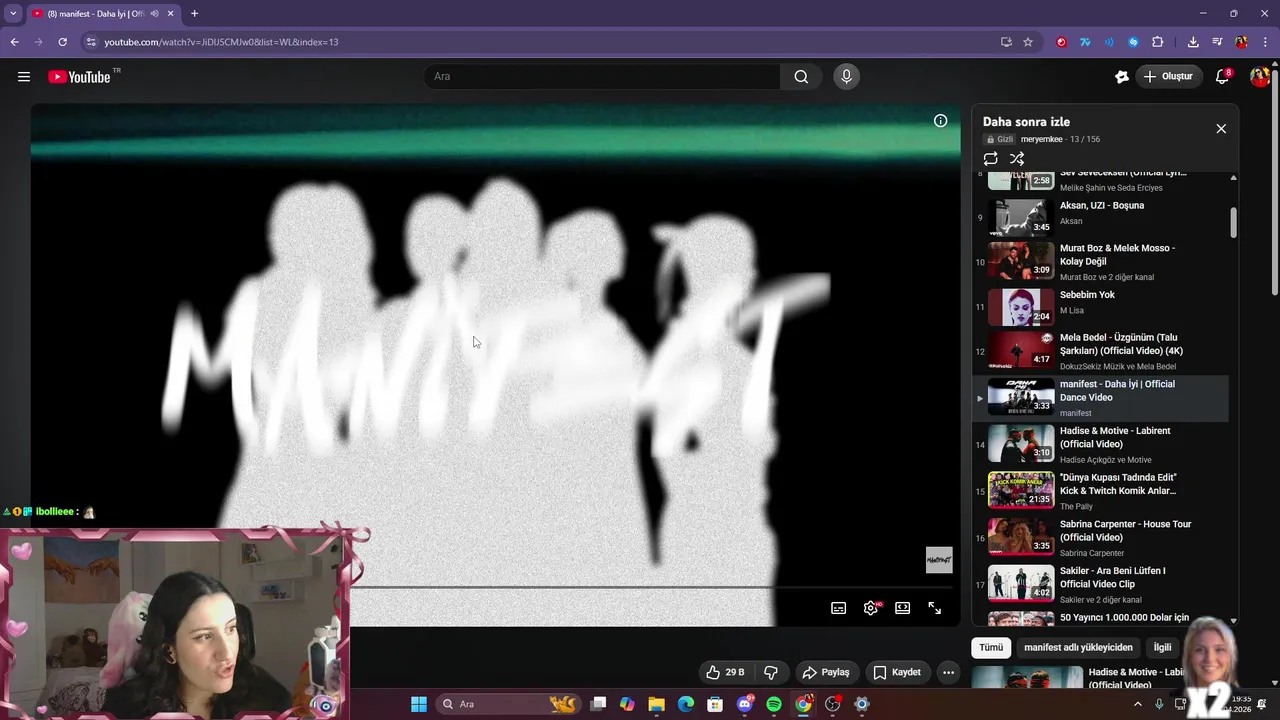Toggle playlist shuffle
The image size is (1280, 720).
pyautogui.click(x=1017, y=159)
